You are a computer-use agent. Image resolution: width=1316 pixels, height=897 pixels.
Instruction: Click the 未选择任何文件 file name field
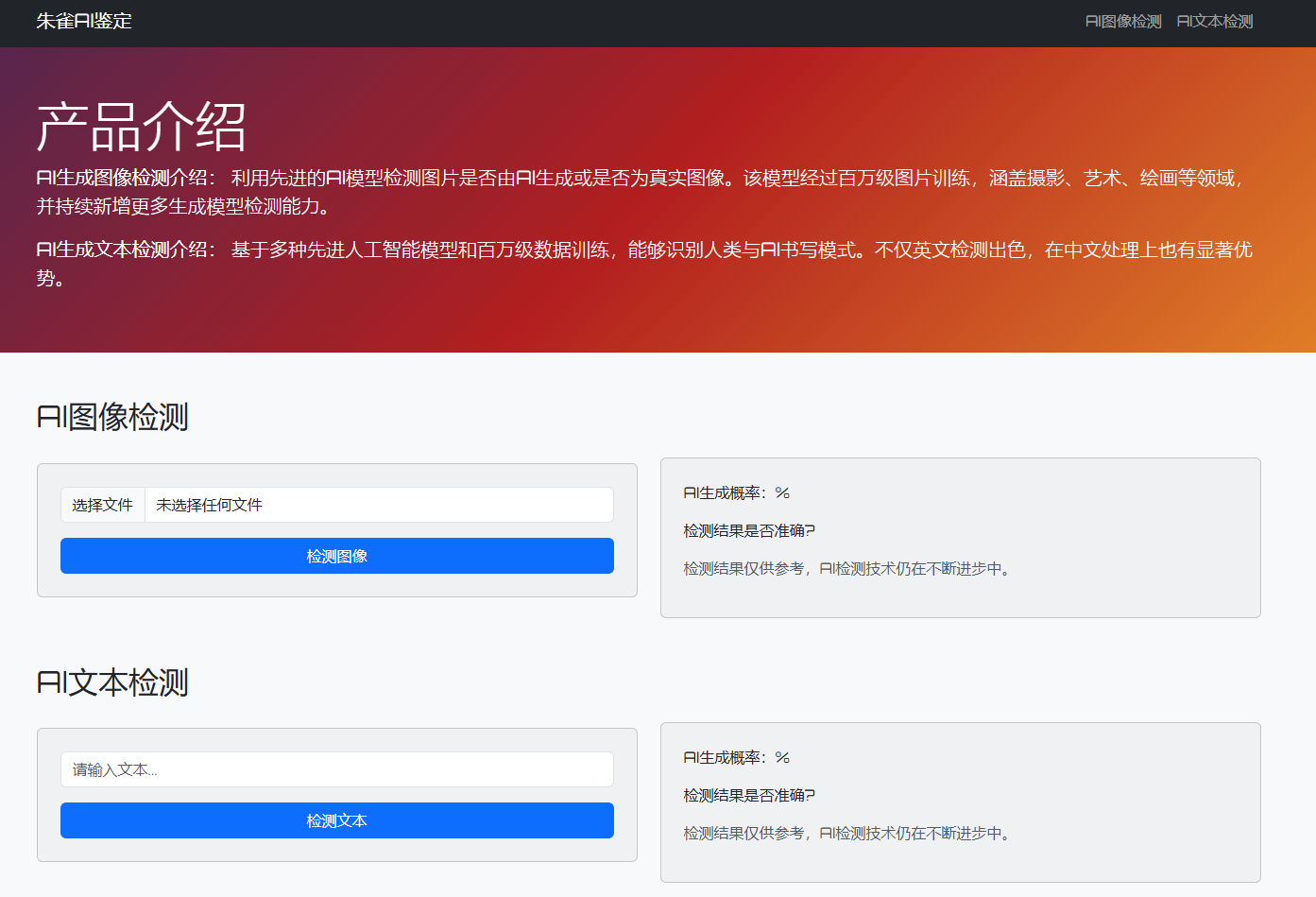click(378, 505)
